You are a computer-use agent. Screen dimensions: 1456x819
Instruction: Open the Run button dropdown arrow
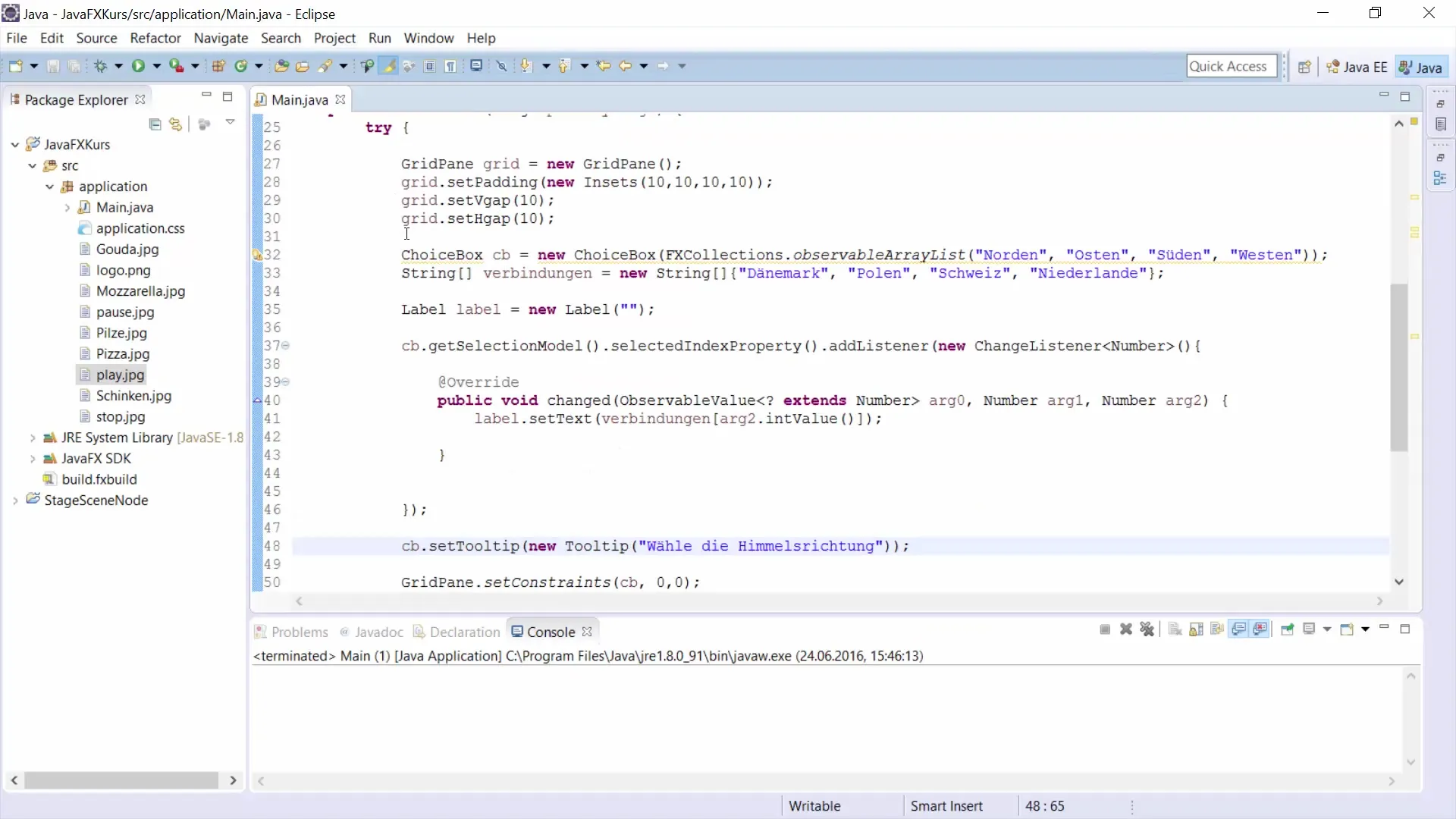[x=157, y=67]
